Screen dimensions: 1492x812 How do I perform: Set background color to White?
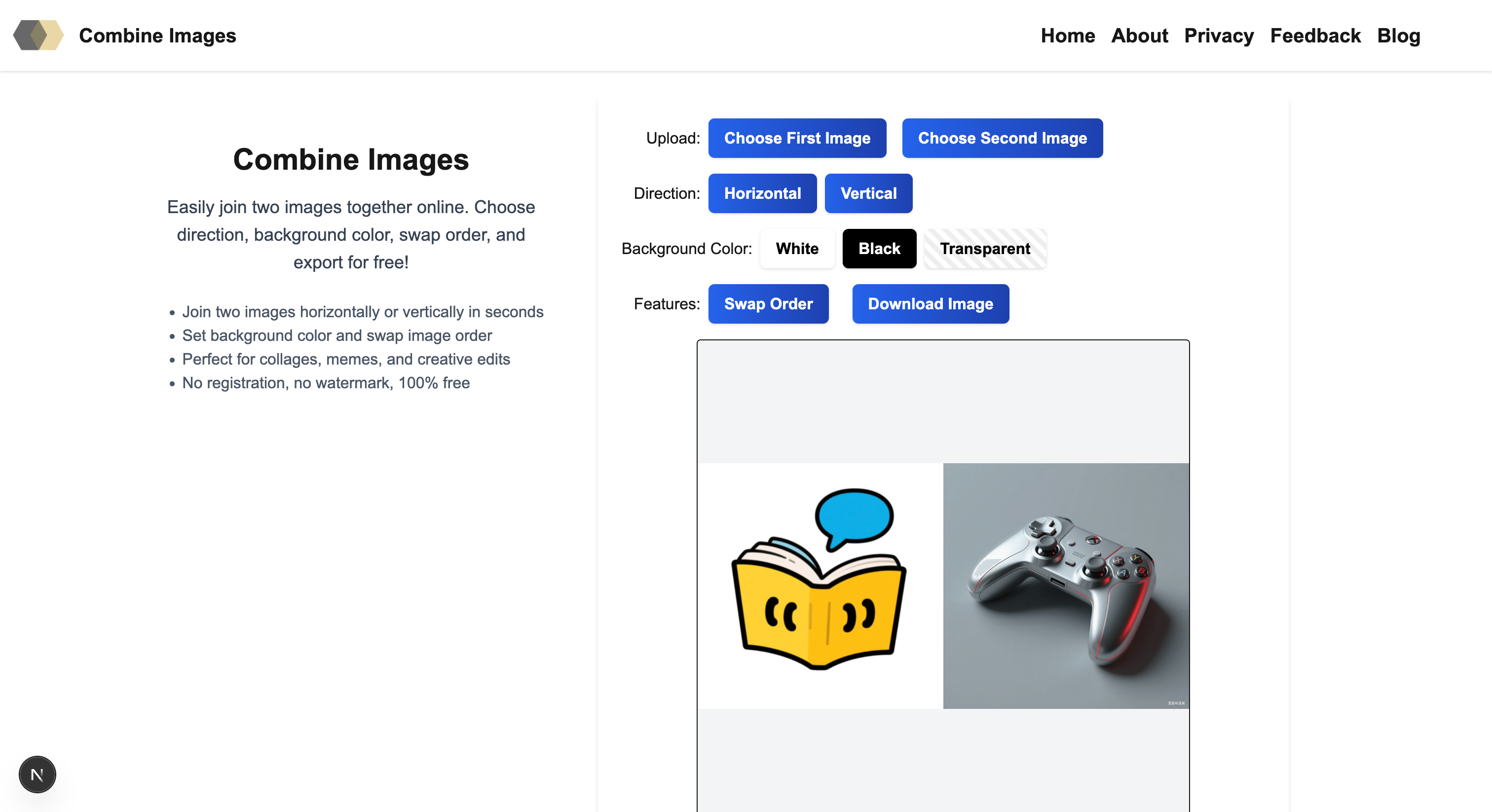click(797, 249)
